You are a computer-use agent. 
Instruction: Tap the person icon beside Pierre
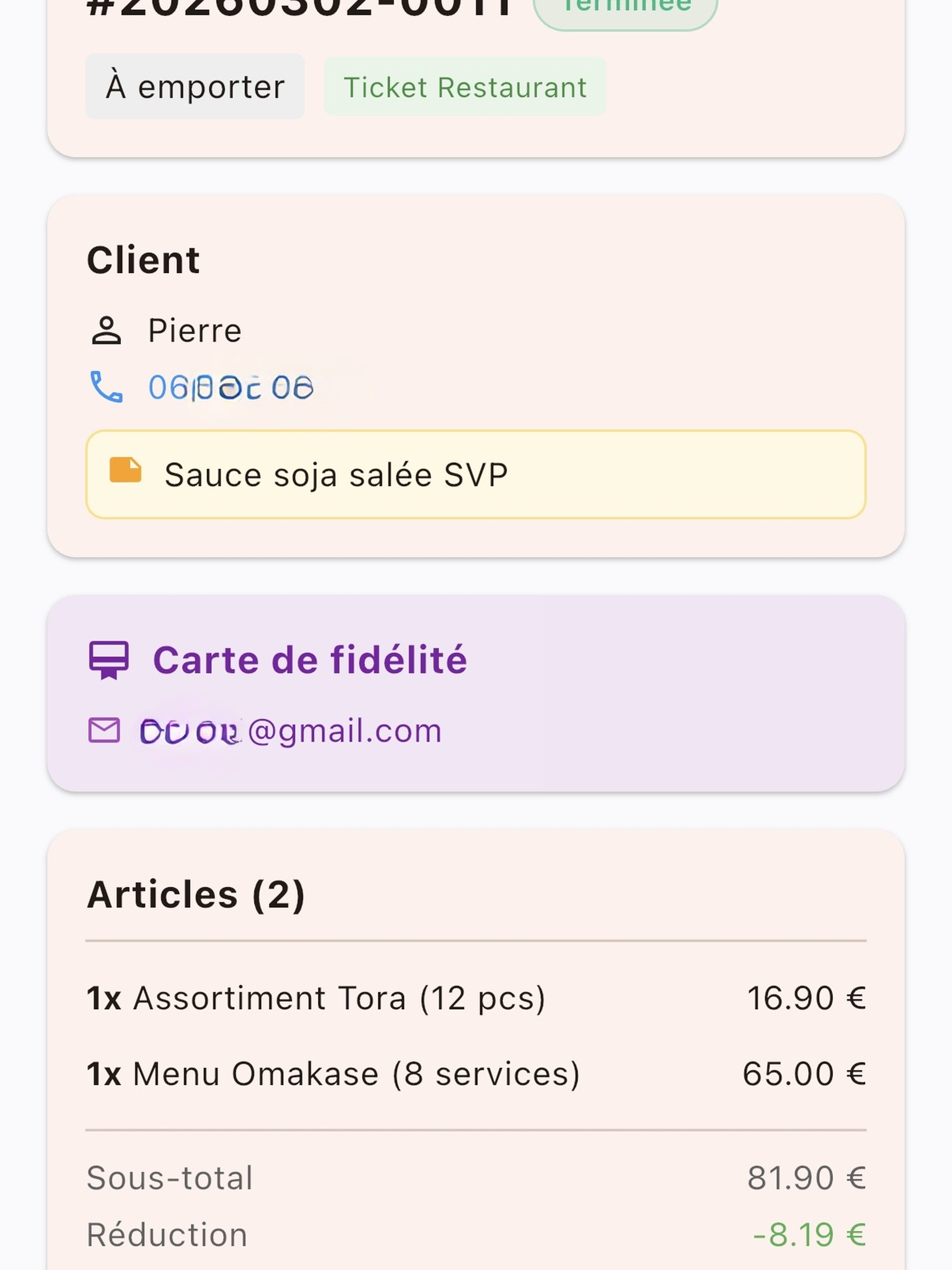click(x=106, y=331)
